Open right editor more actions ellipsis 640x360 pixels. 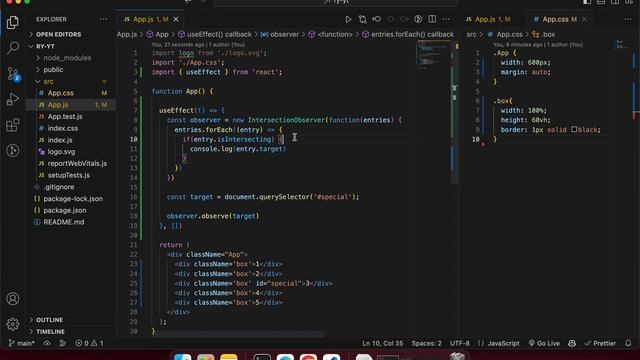(x=627, y=19)
